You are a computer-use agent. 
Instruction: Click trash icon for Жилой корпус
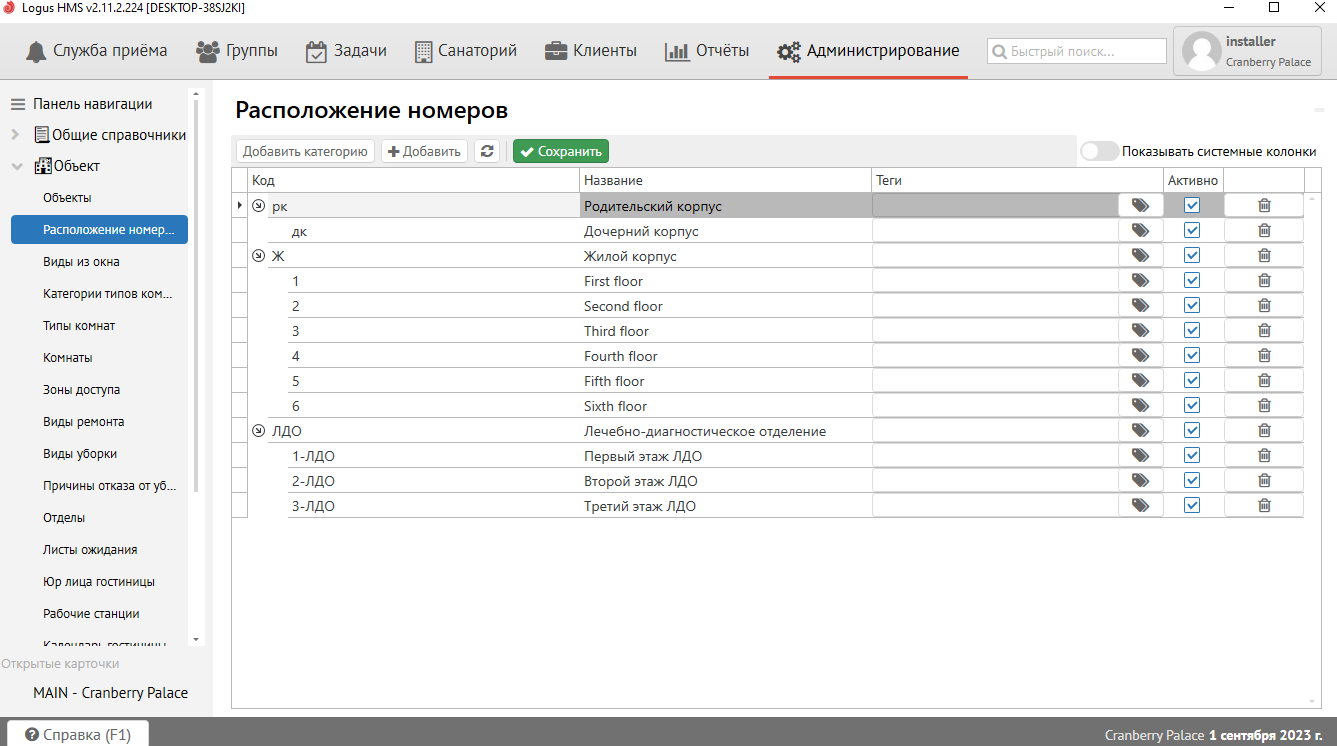coord(1264,255)
